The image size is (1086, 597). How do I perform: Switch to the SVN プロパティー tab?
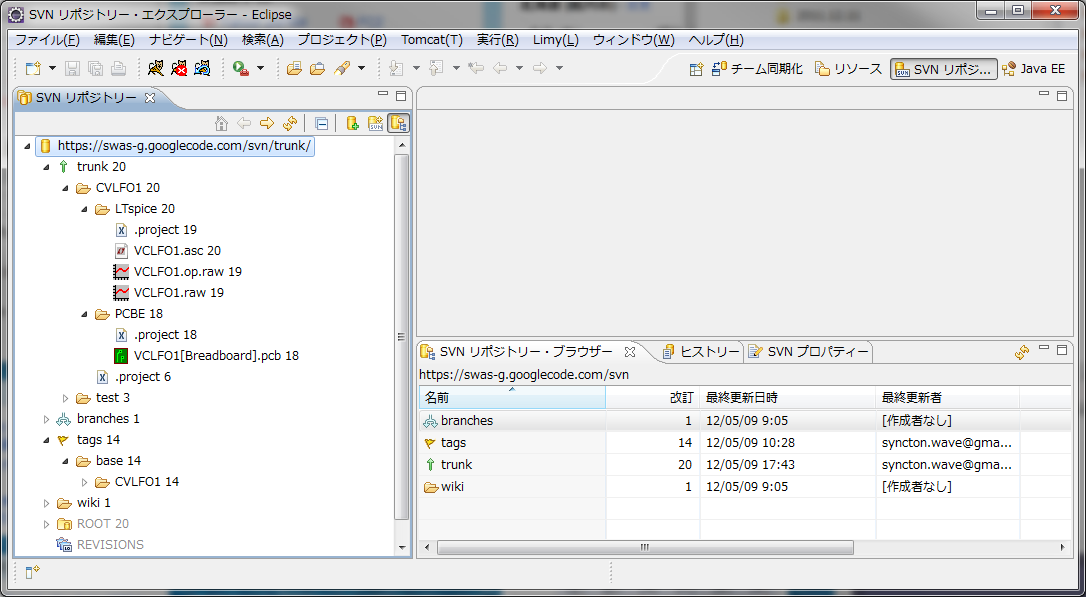pos(808,352)
